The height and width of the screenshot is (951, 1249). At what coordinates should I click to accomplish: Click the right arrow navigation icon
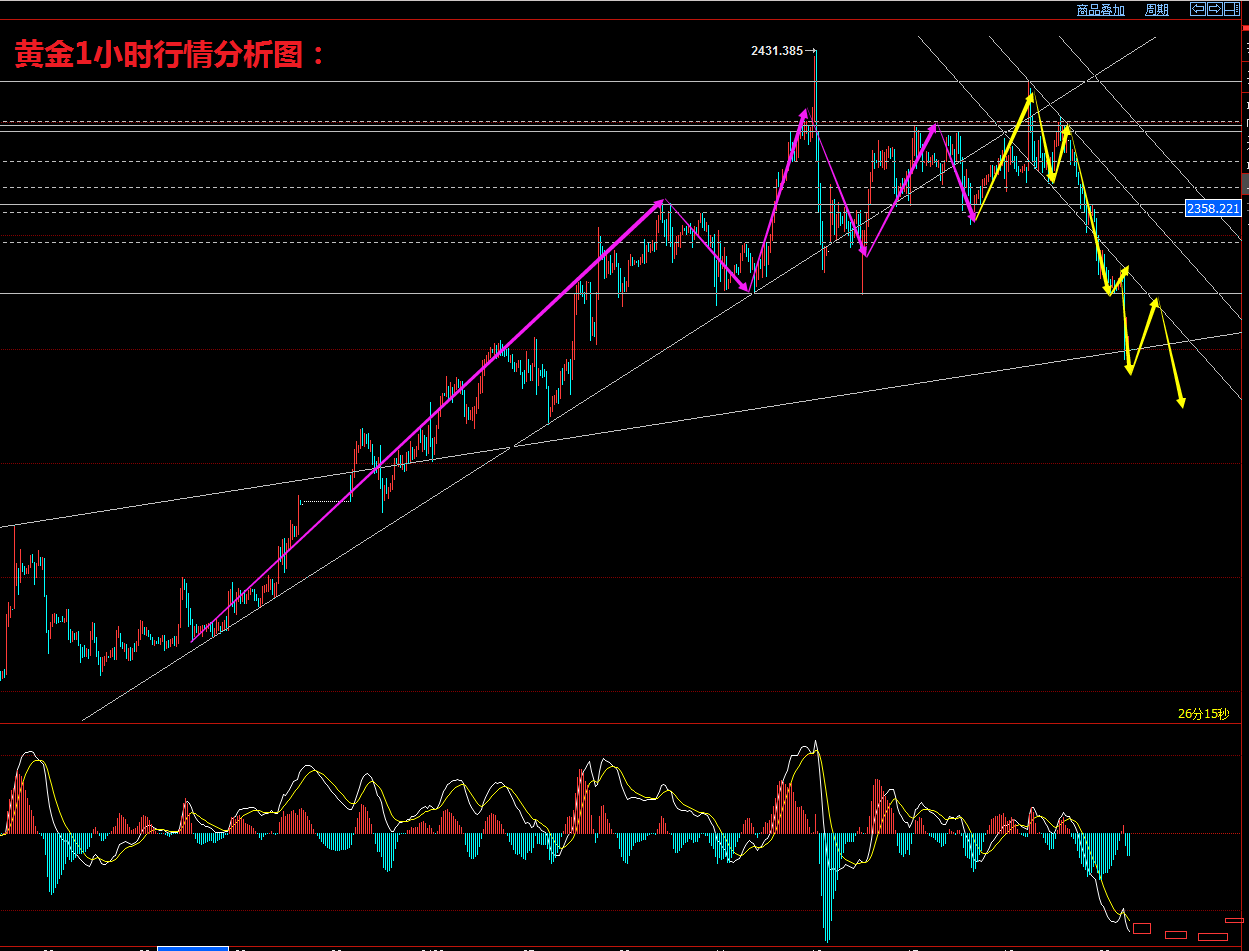(1214, 9)
